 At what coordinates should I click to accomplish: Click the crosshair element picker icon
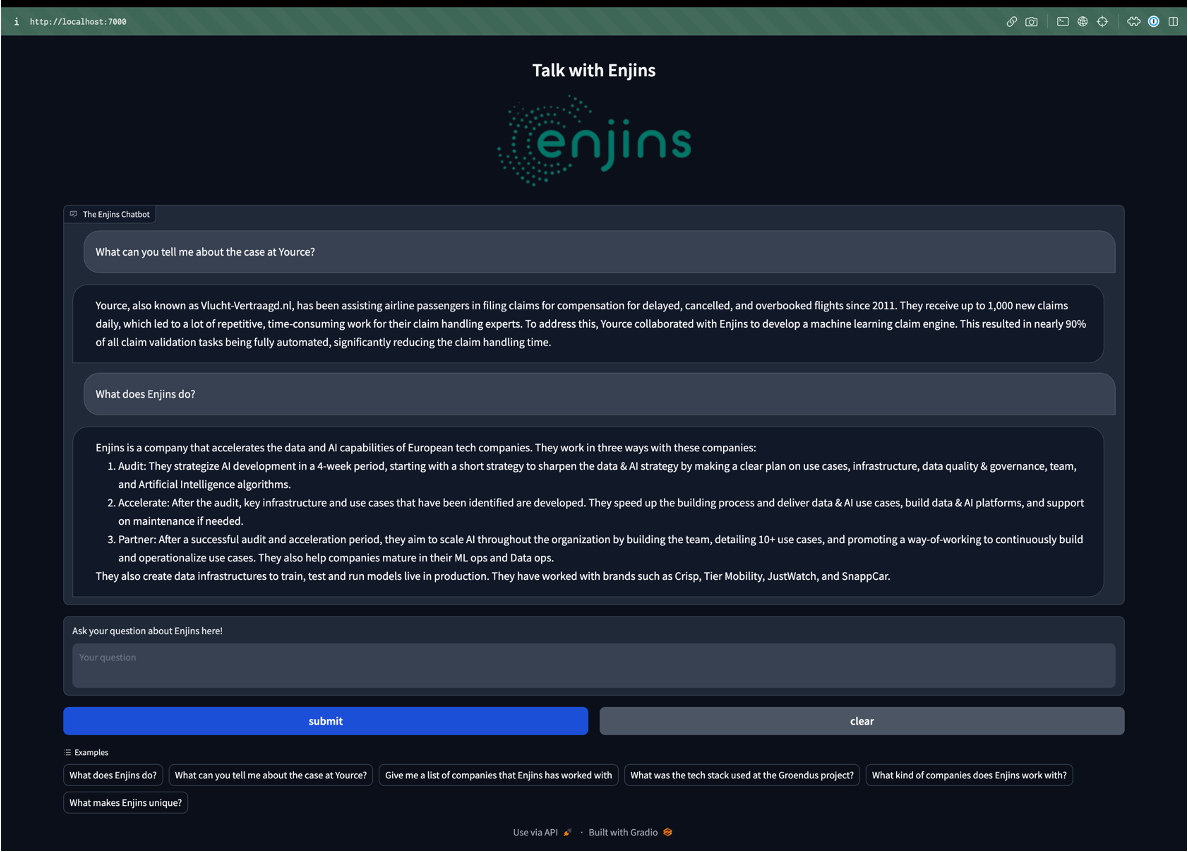coord(1102,22)
